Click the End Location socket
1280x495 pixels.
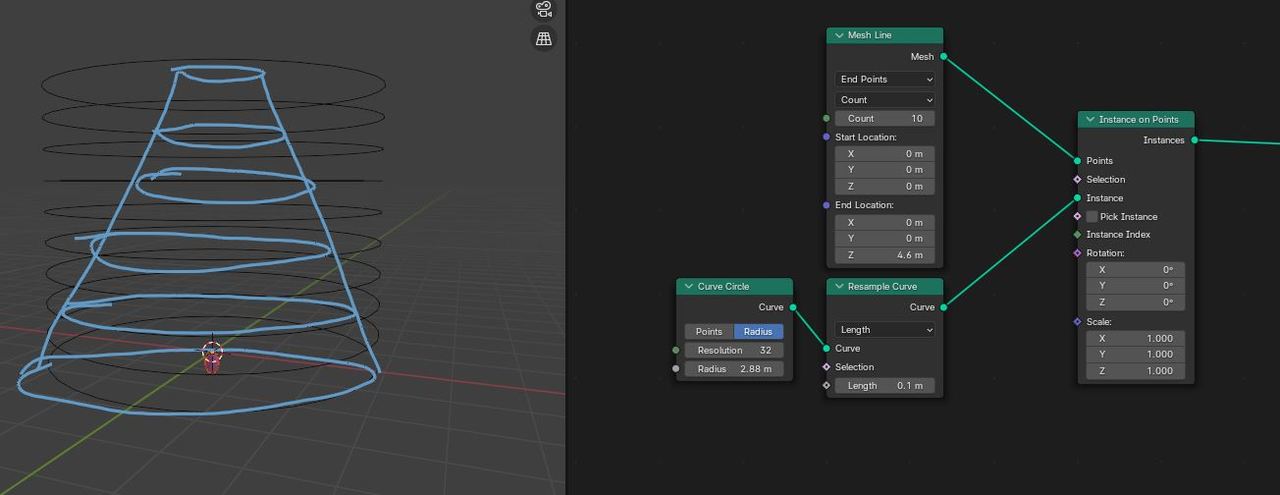click(826, 205)
